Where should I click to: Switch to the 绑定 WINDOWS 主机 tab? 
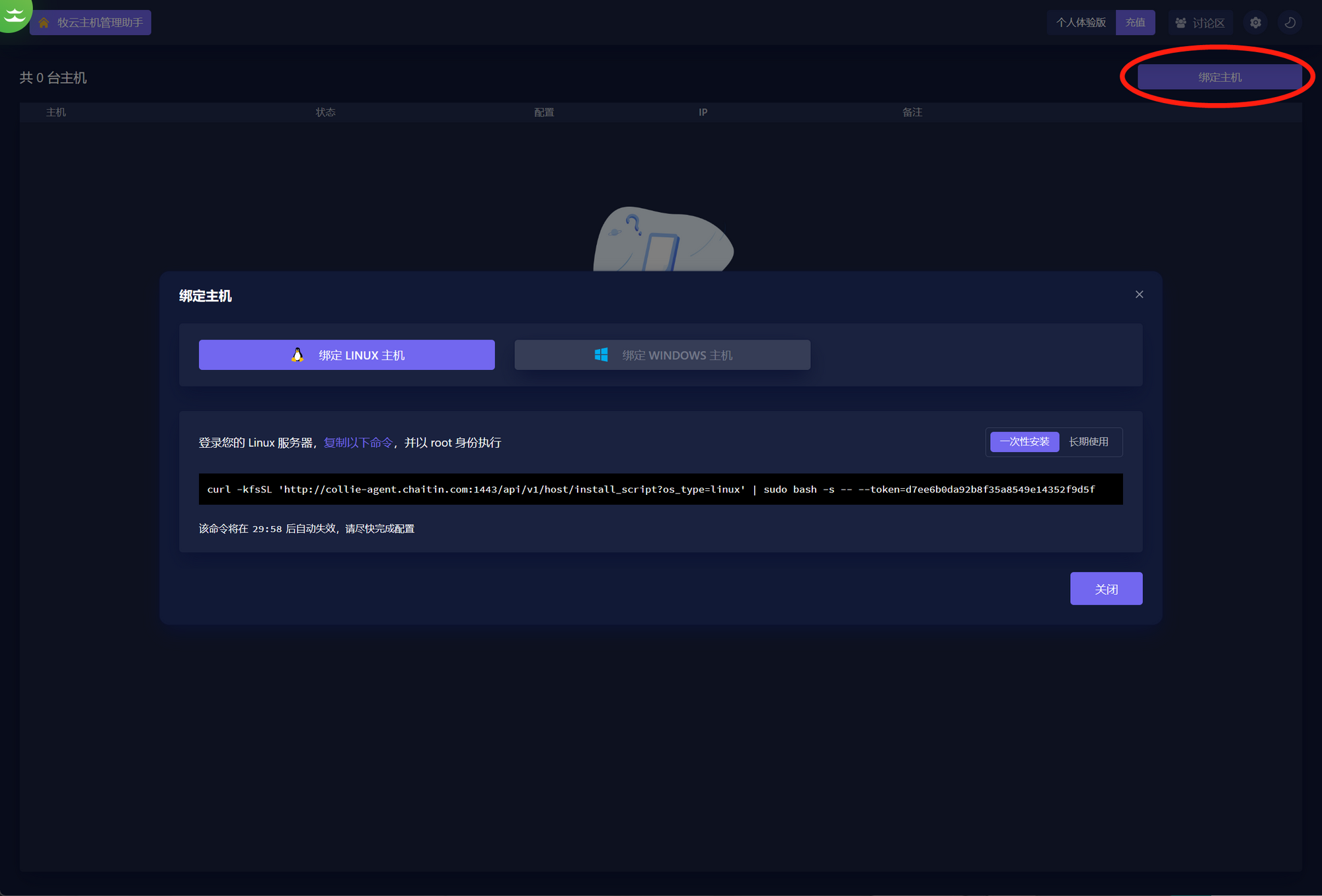pos(662,355)
